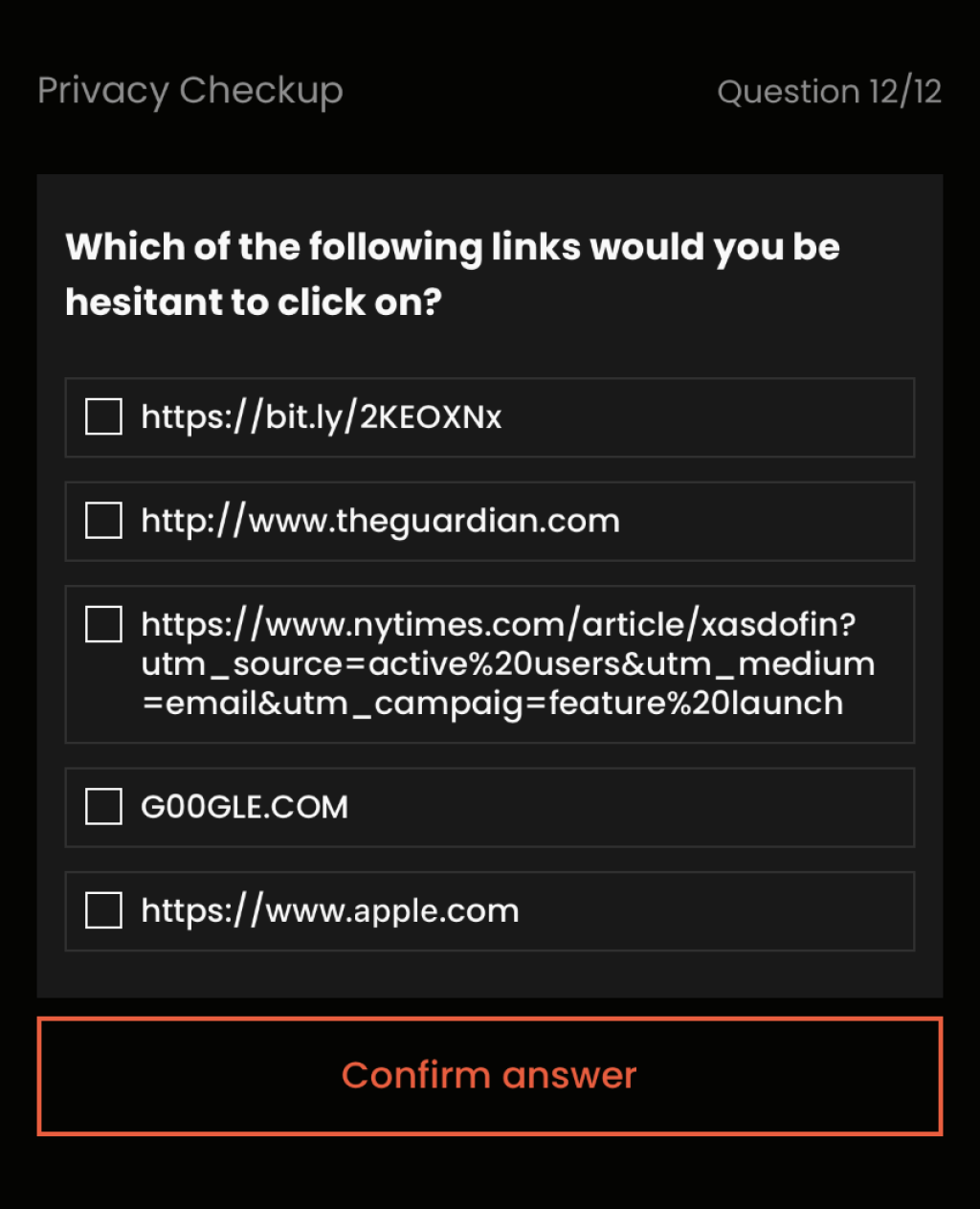Image resolution: width=980 pixels, height=1209 pixels.
Task: Click the =email&utm_campaig=feature%20launch line
Action: (492, 704)
